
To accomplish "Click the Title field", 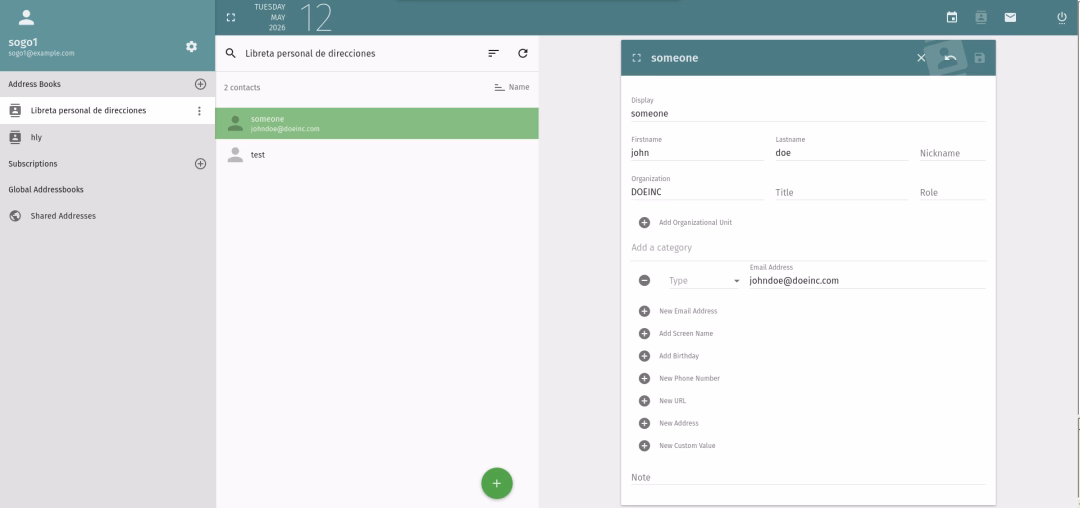I will point(842,192).
